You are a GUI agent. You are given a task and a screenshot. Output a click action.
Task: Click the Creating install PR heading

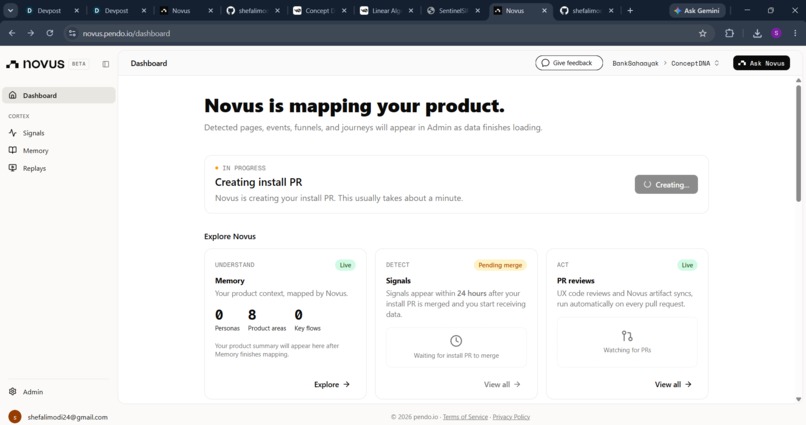pyautogui.click(x=259, y=182)
